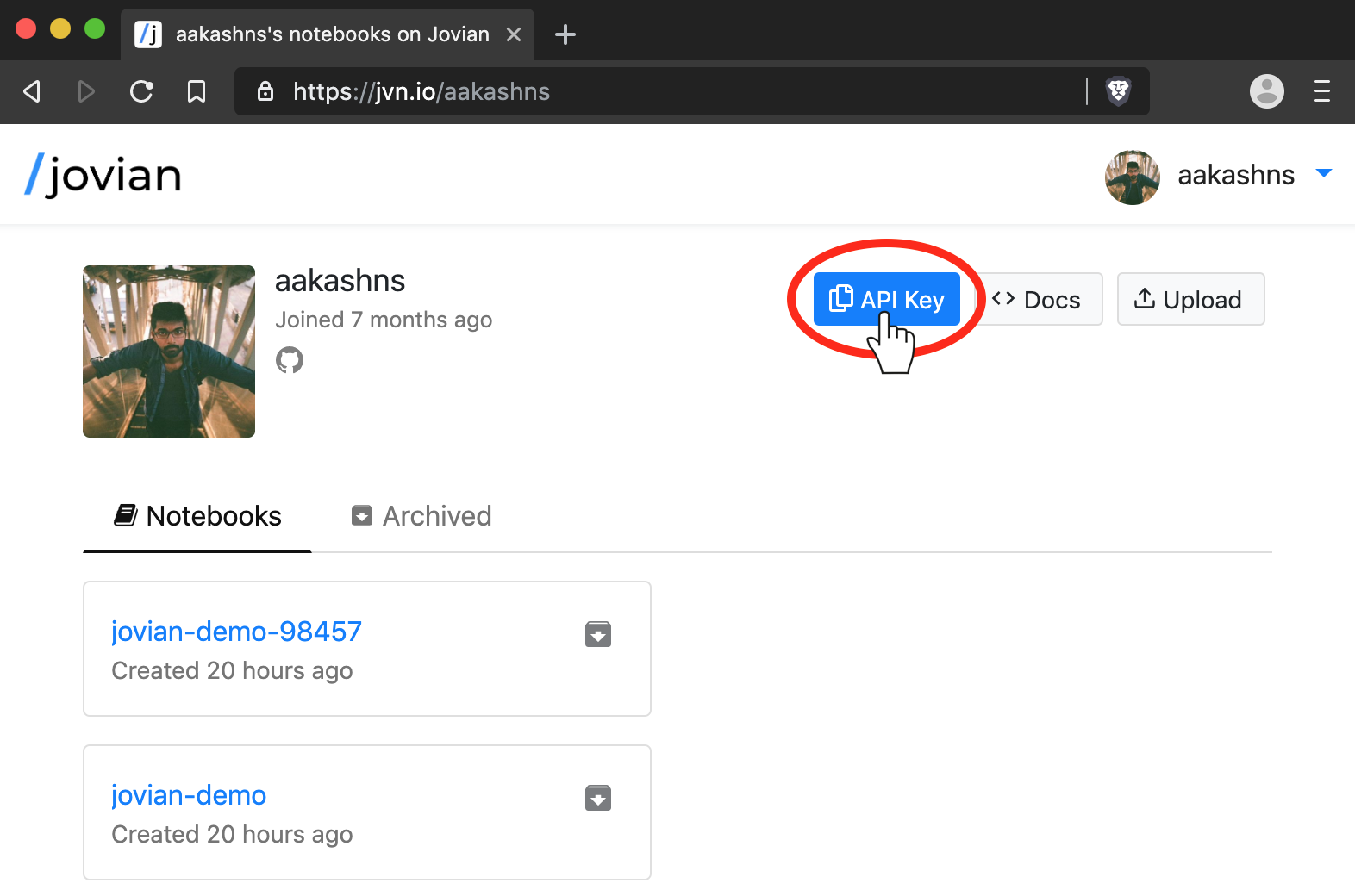This screenshot has width=1355, height=896.
Task: Open the browser profile avatar icon
Action: pyautogui.click(x=1267, y=91)
